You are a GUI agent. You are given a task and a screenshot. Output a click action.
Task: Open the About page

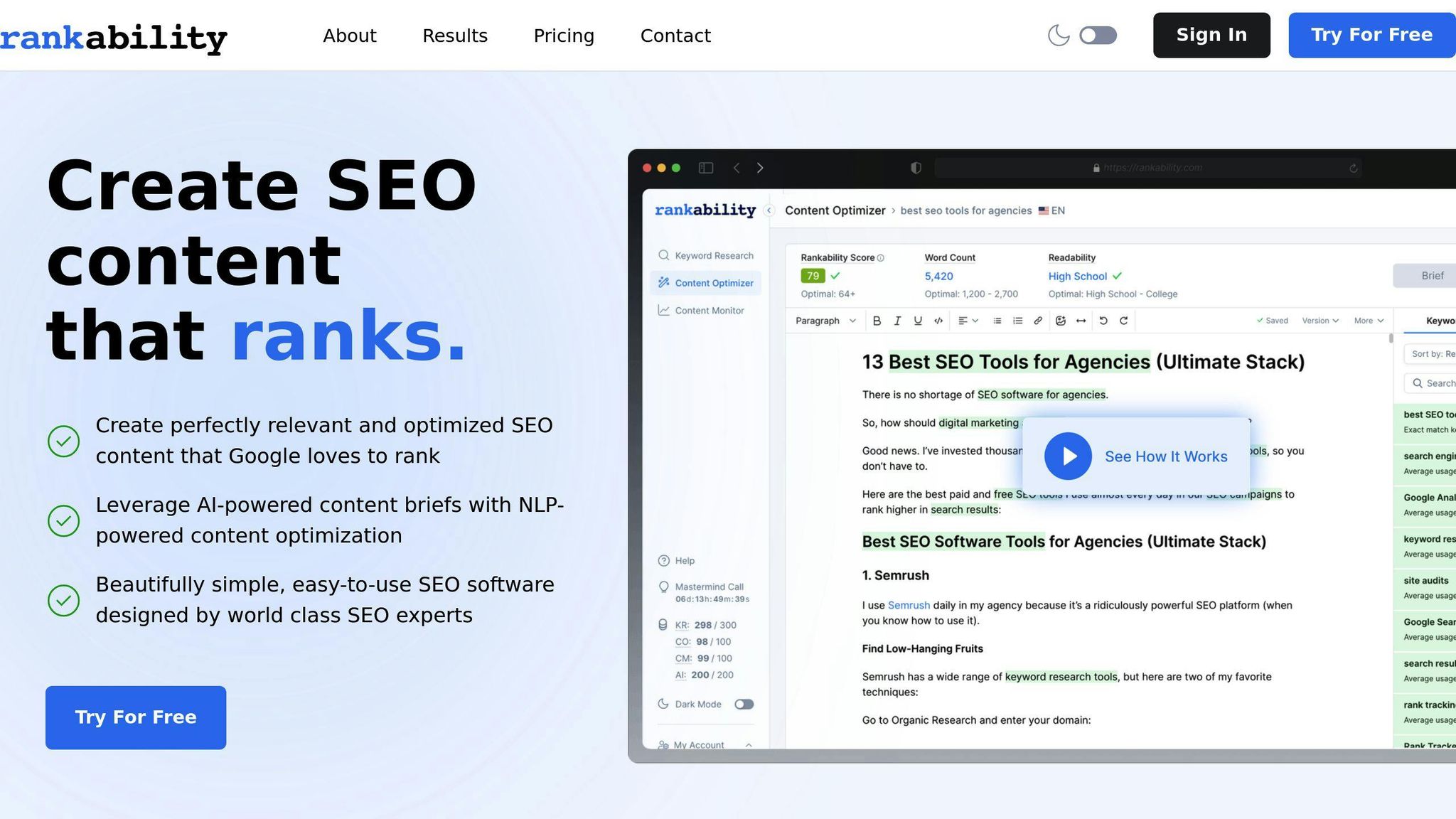(x=349, y=36)
